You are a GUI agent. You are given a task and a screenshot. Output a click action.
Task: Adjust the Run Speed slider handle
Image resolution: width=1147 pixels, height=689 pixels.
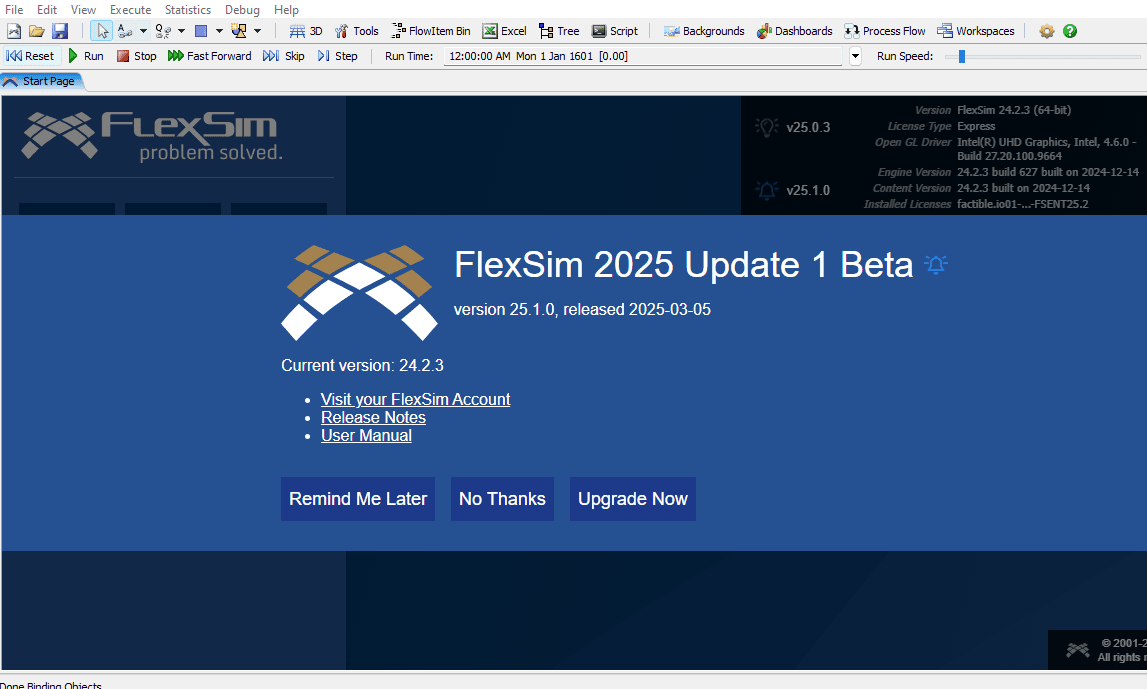pyautogui.click(x=962, y=56)
